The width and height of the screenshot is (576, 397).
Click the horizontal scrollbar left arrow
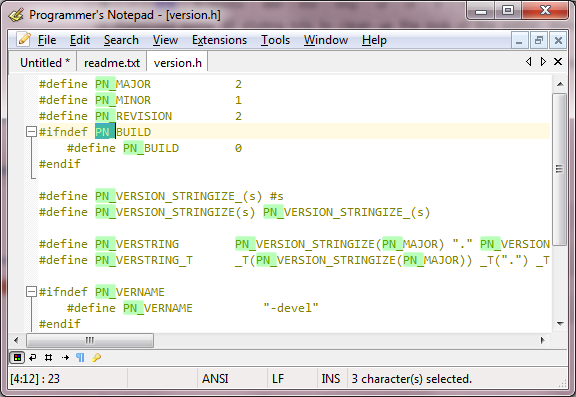pos(16,340)
